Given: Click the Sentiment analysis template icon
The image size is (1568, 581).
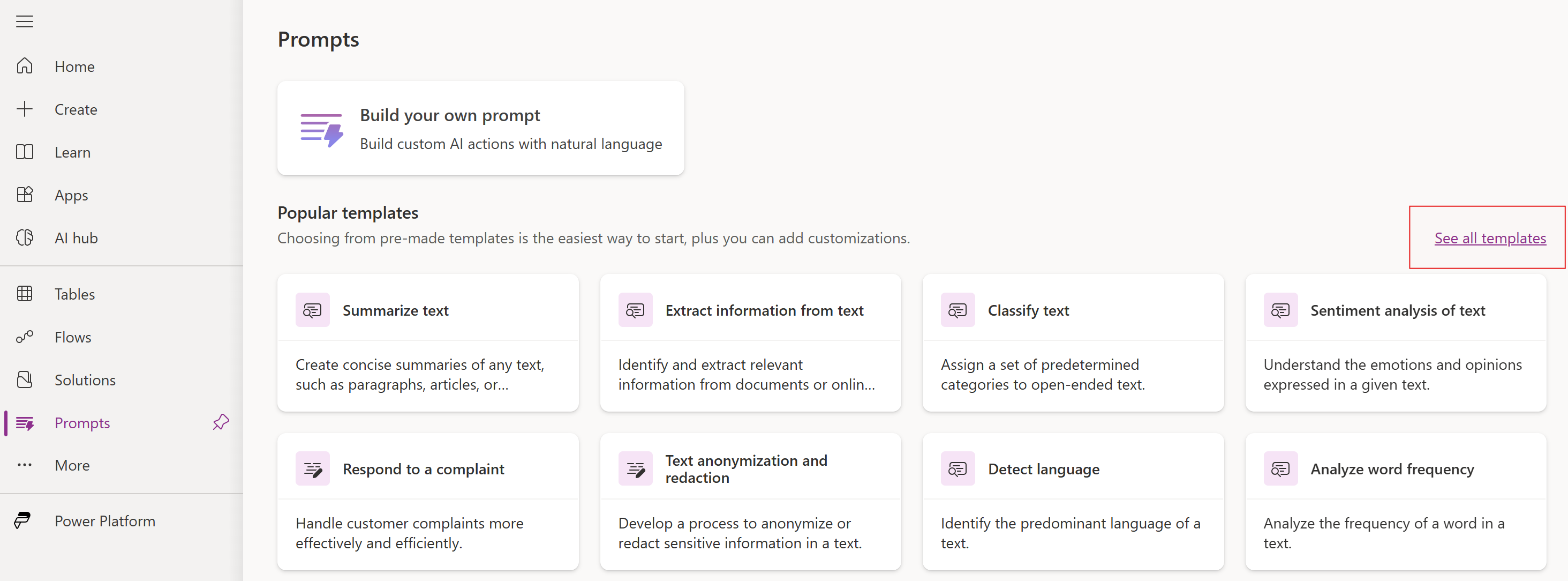Looking at the screenshot, I should (x=1280, y=310).
